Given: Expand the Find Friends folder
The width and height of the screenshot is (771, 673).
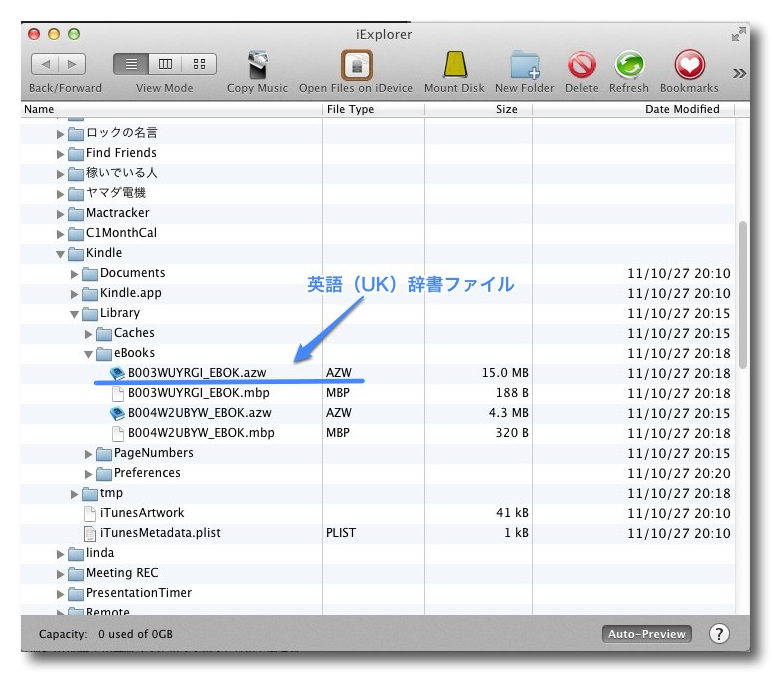Looking at the screenshot, I should coord(60,154).
